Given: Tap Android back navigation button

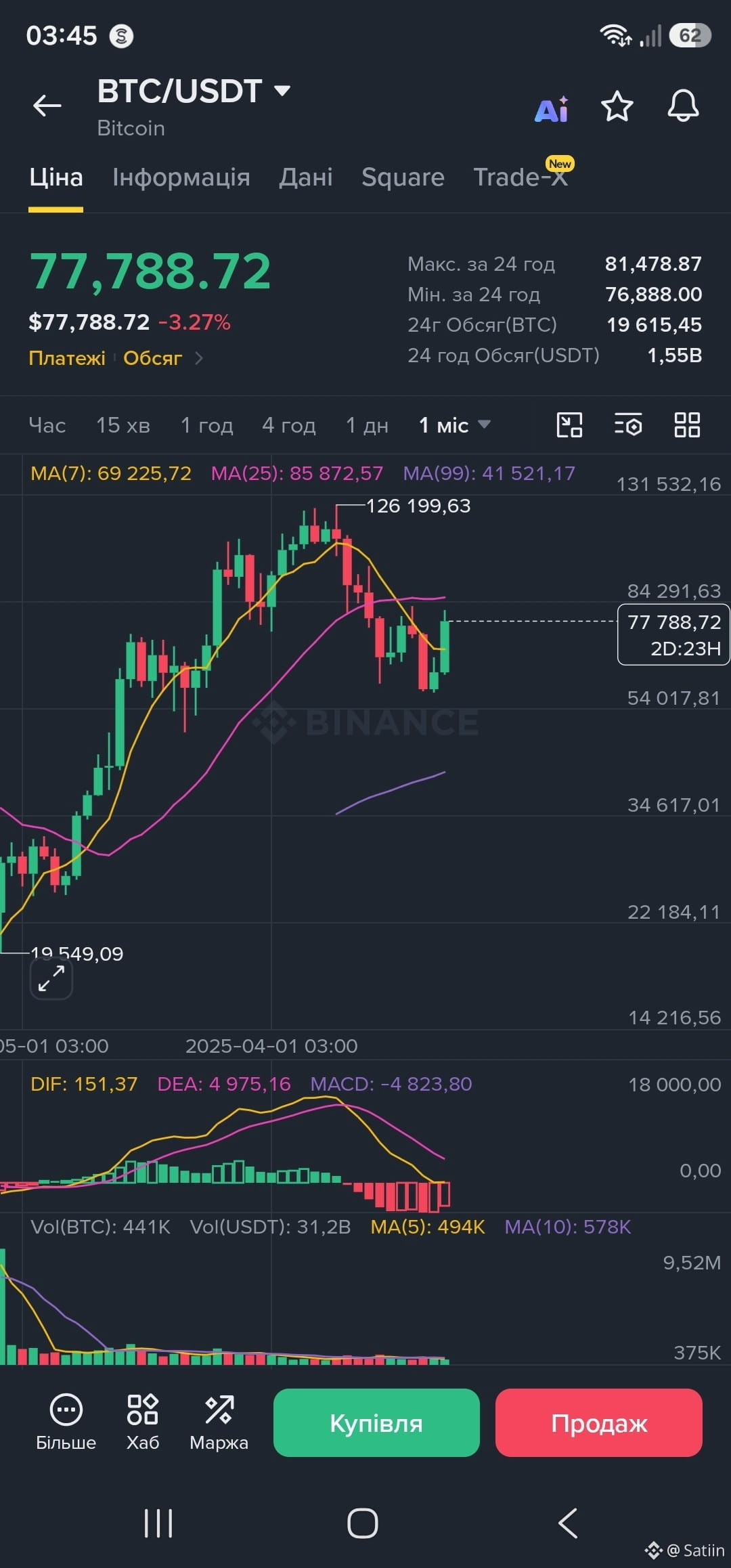Looking at the screenshot, I should click(568, 1523).
